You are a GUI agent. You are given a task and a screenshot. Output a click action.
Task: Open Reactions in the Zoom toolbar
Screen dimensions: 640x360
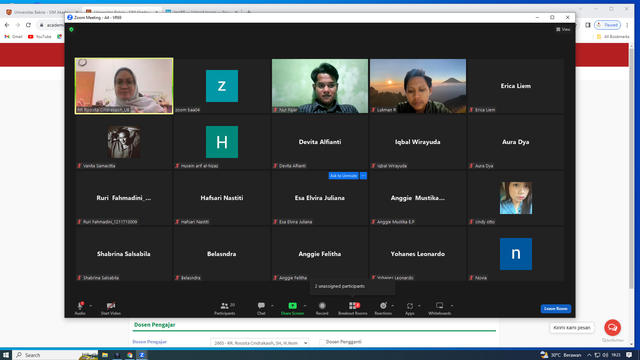[383, 308]
